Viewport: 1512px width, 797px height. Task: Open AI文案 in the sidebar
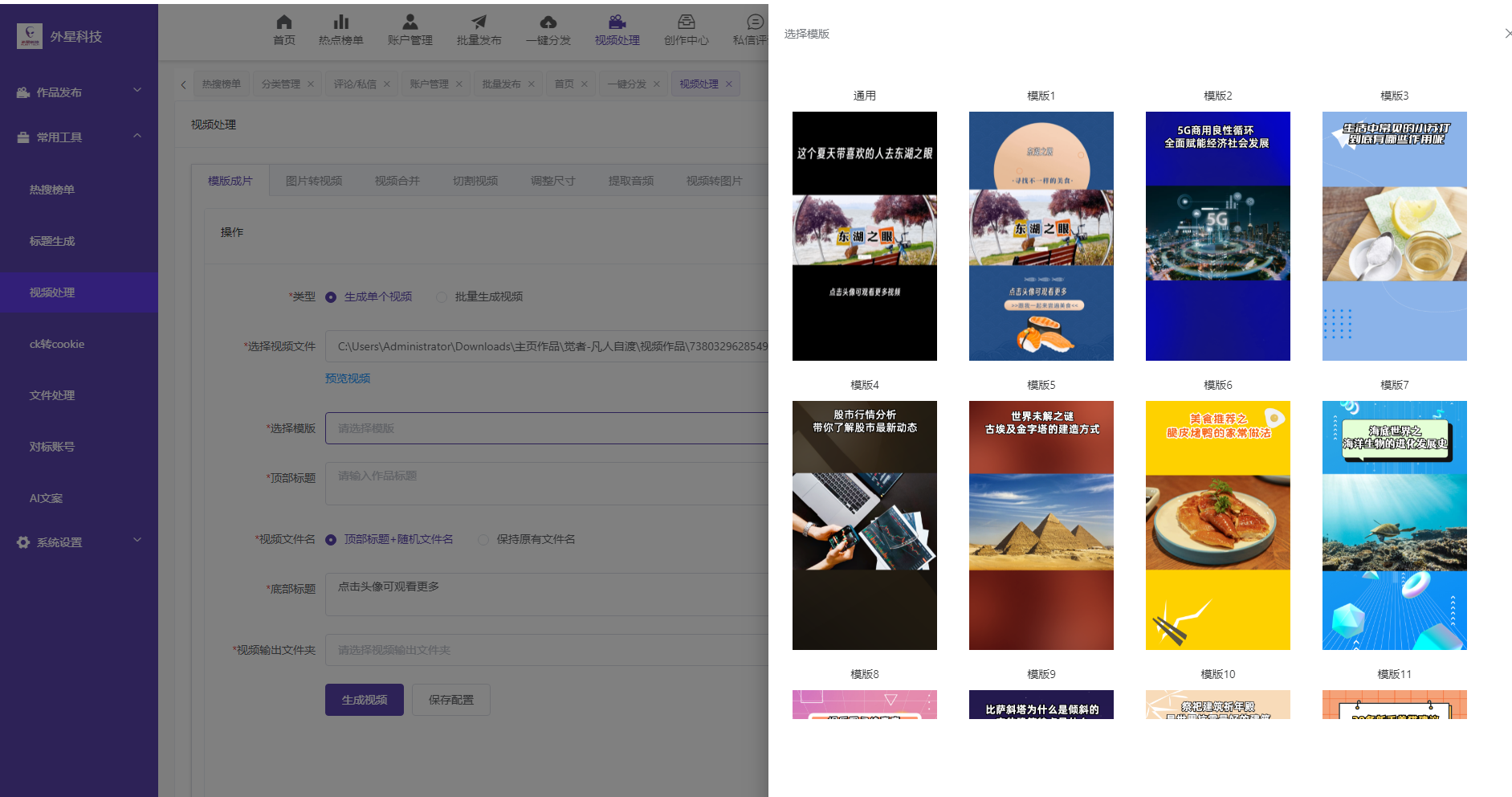click(79, 498)
